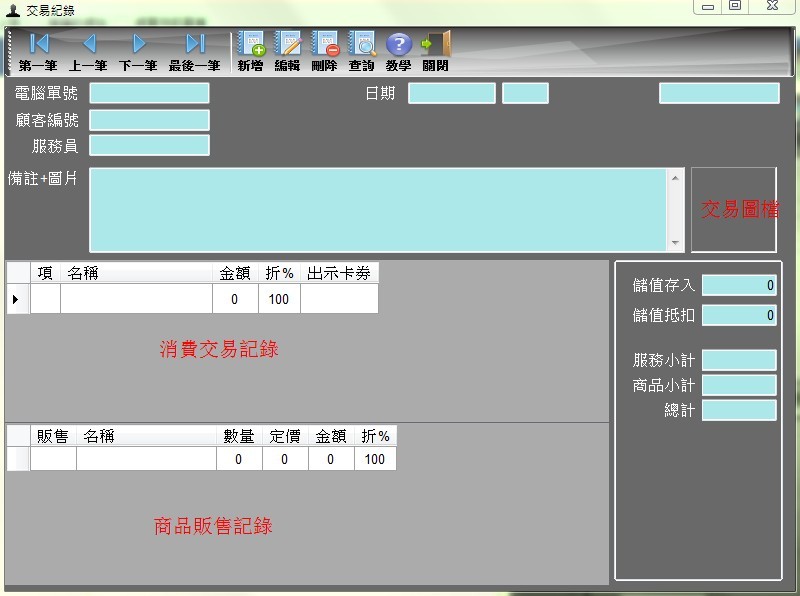Select the row marker in 消費交易記錄 grid
Viewport: 800px width, 596px height.
click(x=17, y=299)
